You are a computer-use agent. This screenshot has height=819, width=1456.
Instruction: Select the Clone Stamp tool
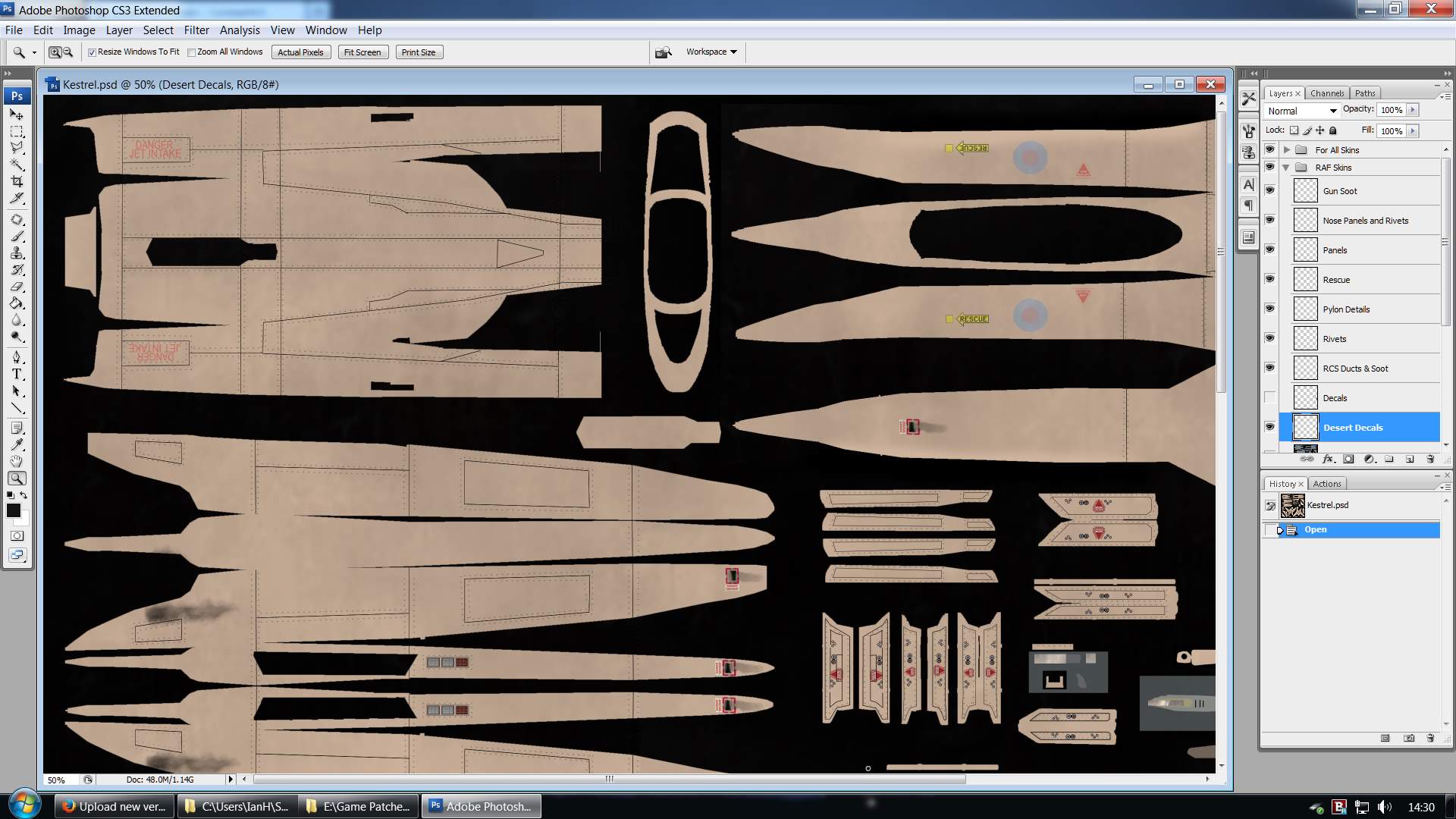point(17,253)
